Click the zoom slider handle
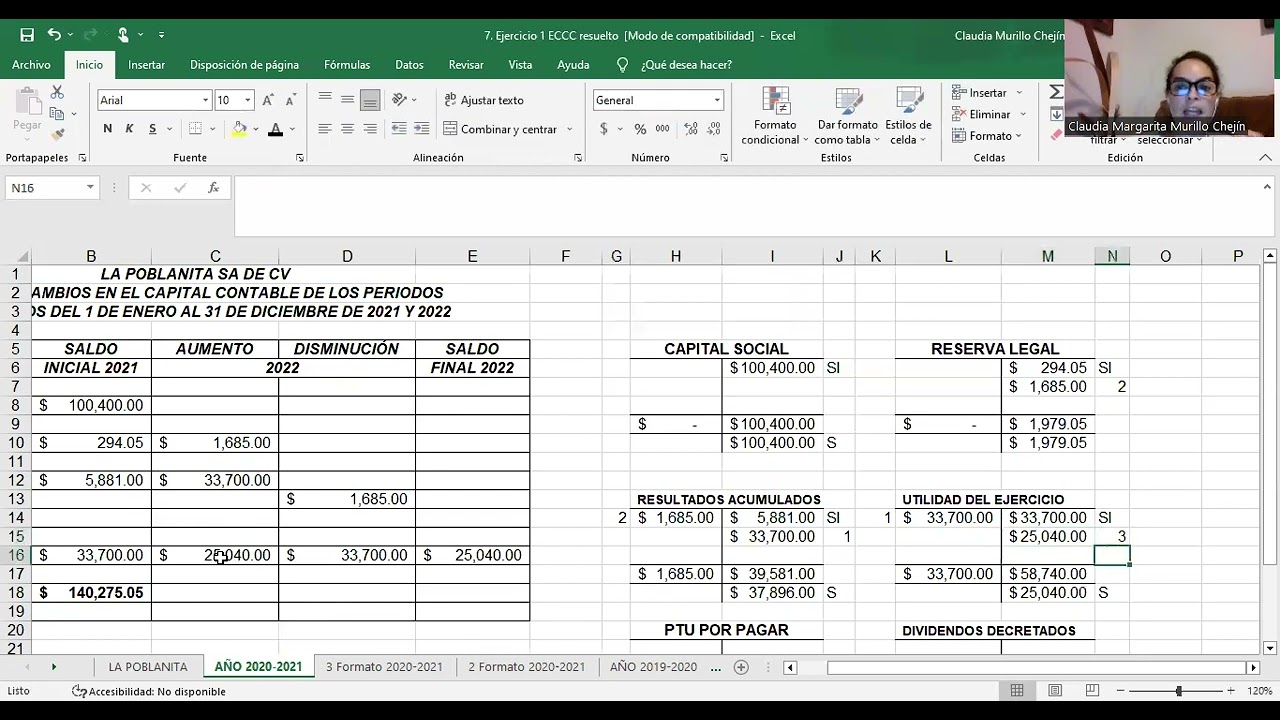Viewport: 1280px width, 720px height. (1178, 691)
